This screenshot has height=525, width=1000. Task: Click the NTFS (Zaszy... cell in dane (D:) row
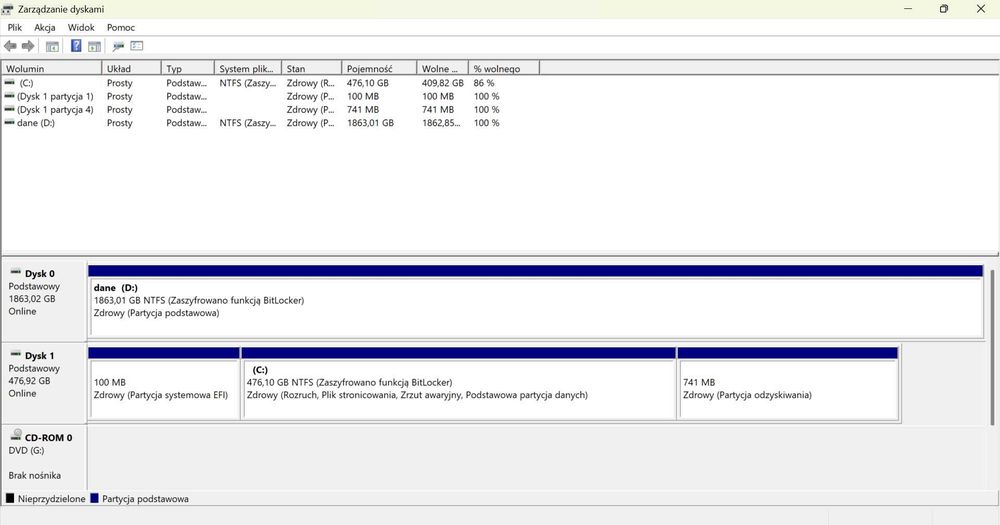coord(247,123)
